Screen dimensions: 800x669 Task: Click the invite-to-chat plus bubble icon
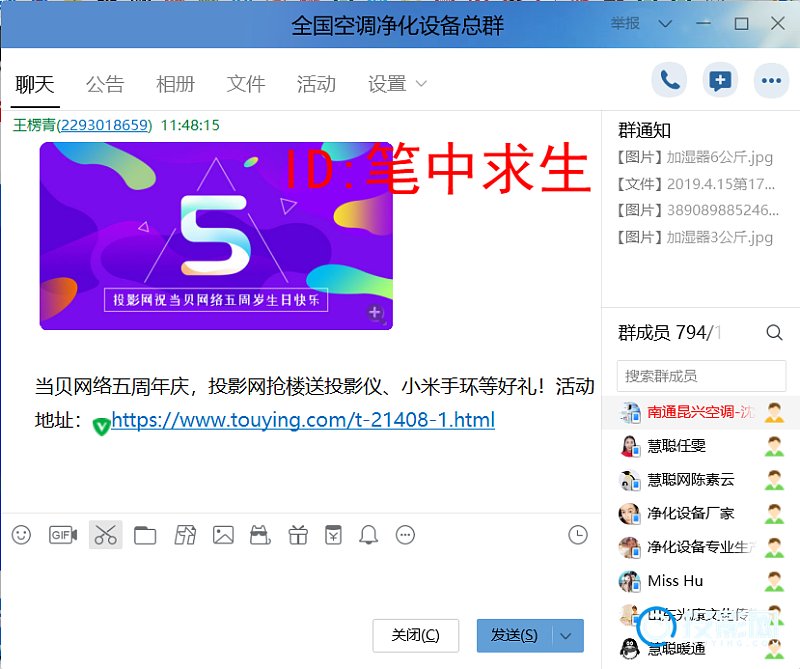pos(720,80)
